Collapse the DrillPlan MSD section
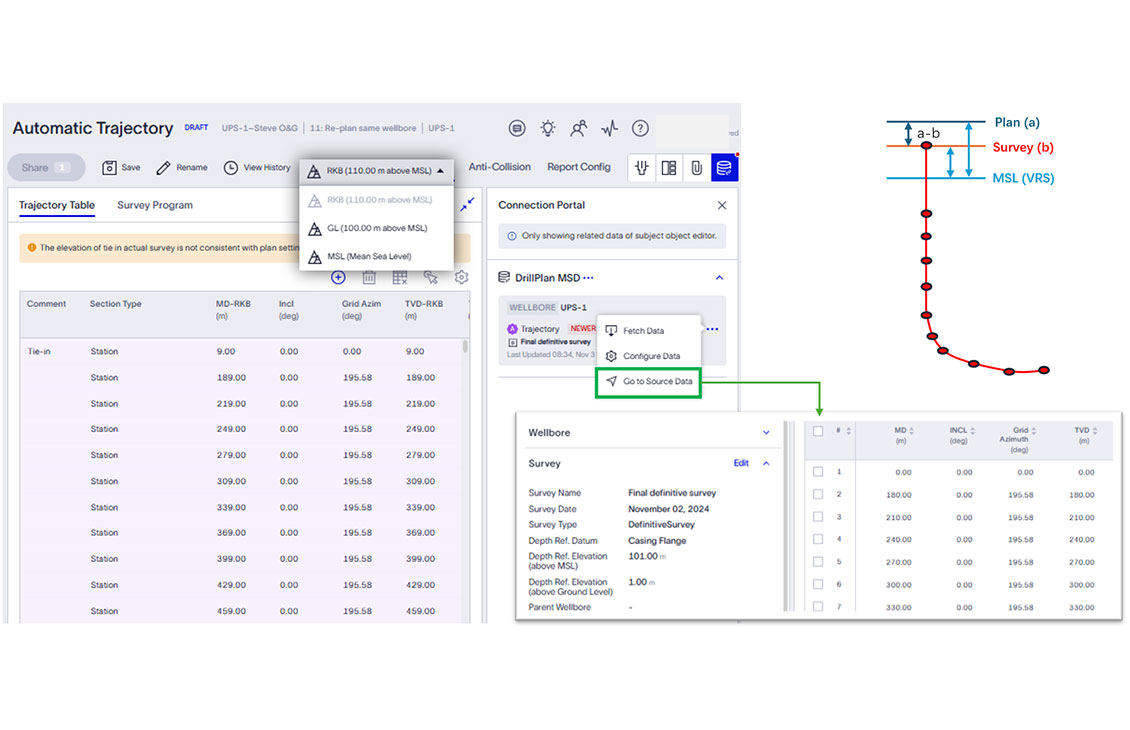 719,278
